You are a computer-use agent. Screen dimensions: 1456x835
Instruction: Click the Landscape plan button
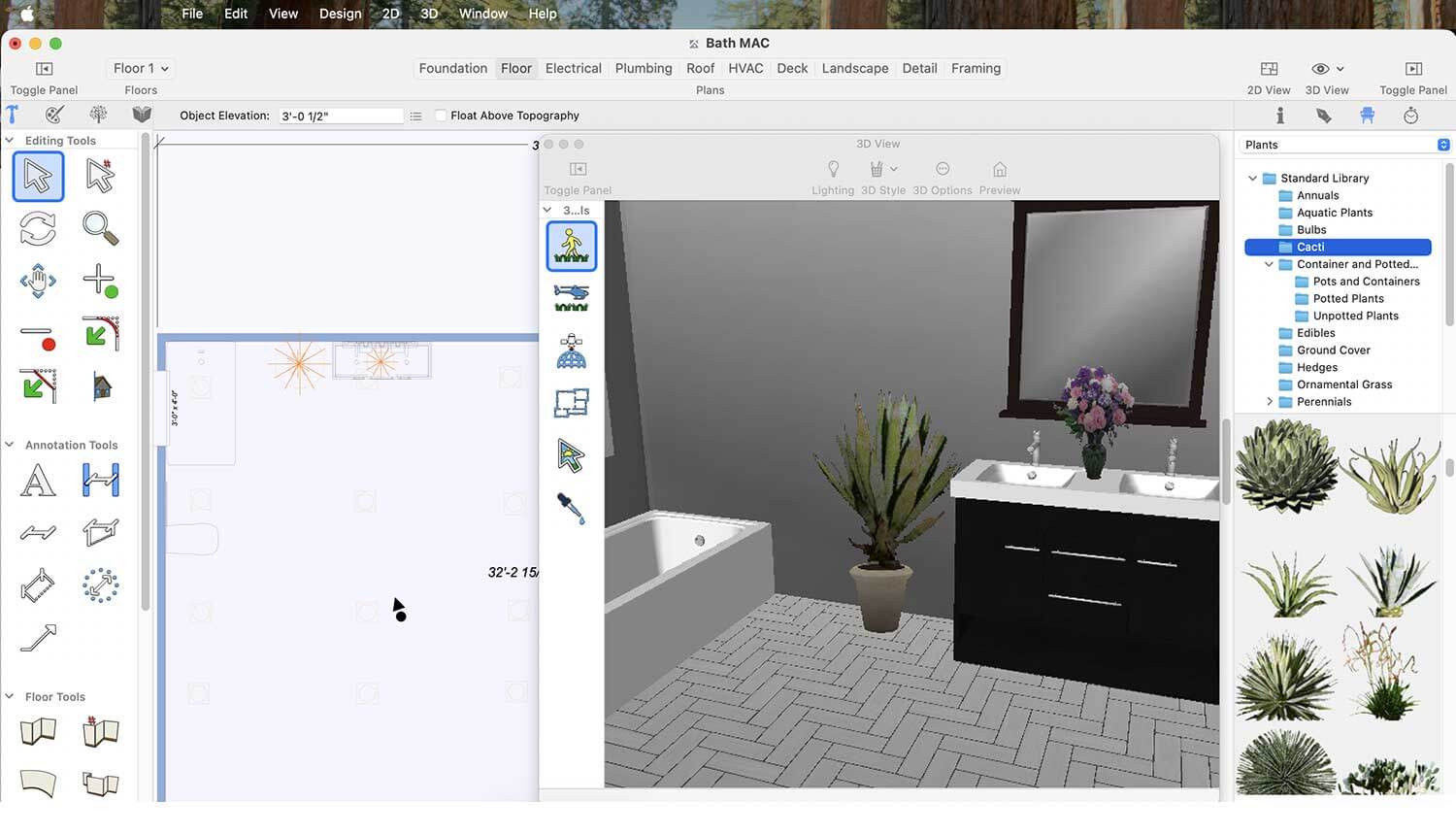click(x=854, y=69)
